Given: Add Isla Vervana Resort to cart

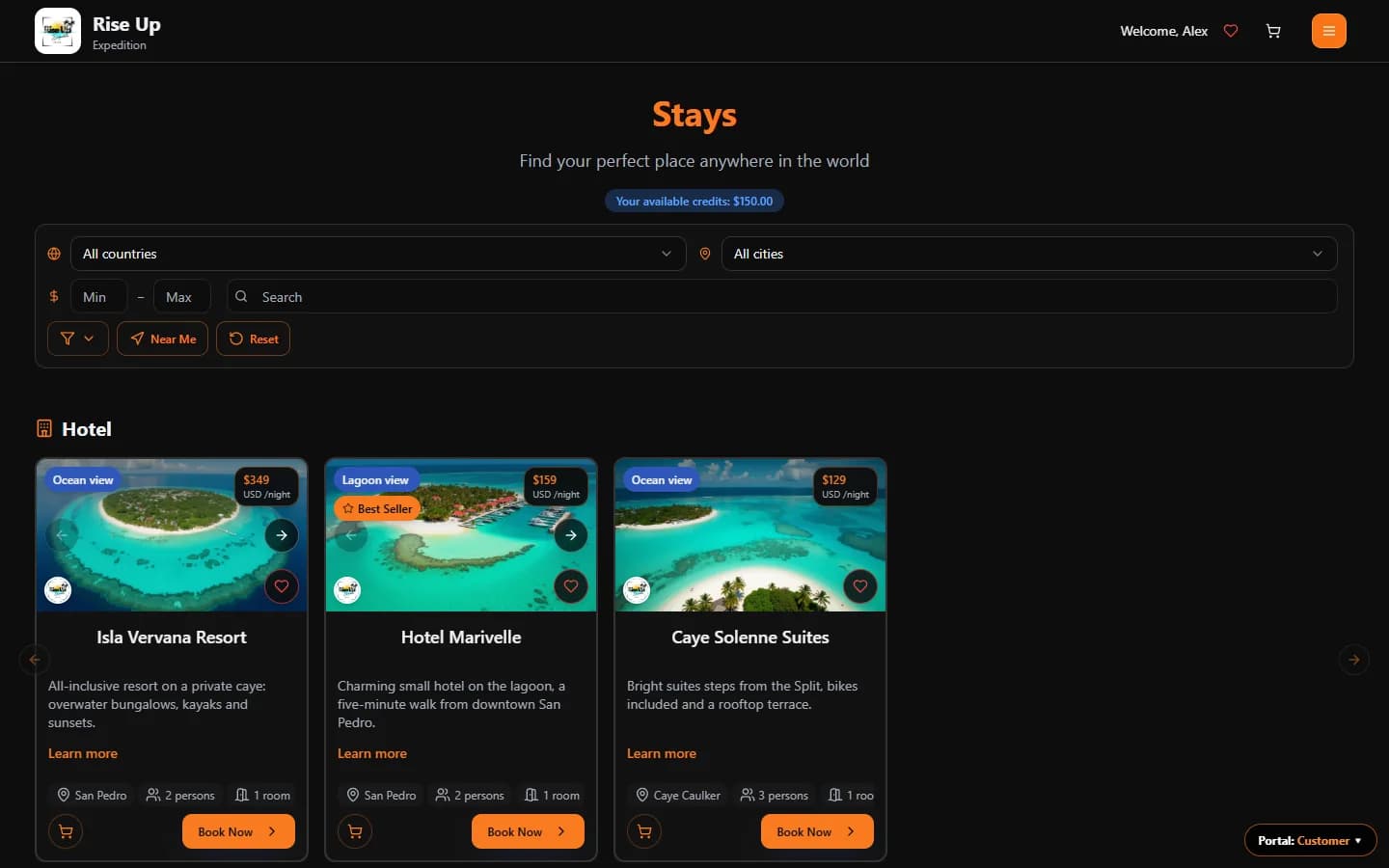Looking at the screenshot, I should point(66,831).
